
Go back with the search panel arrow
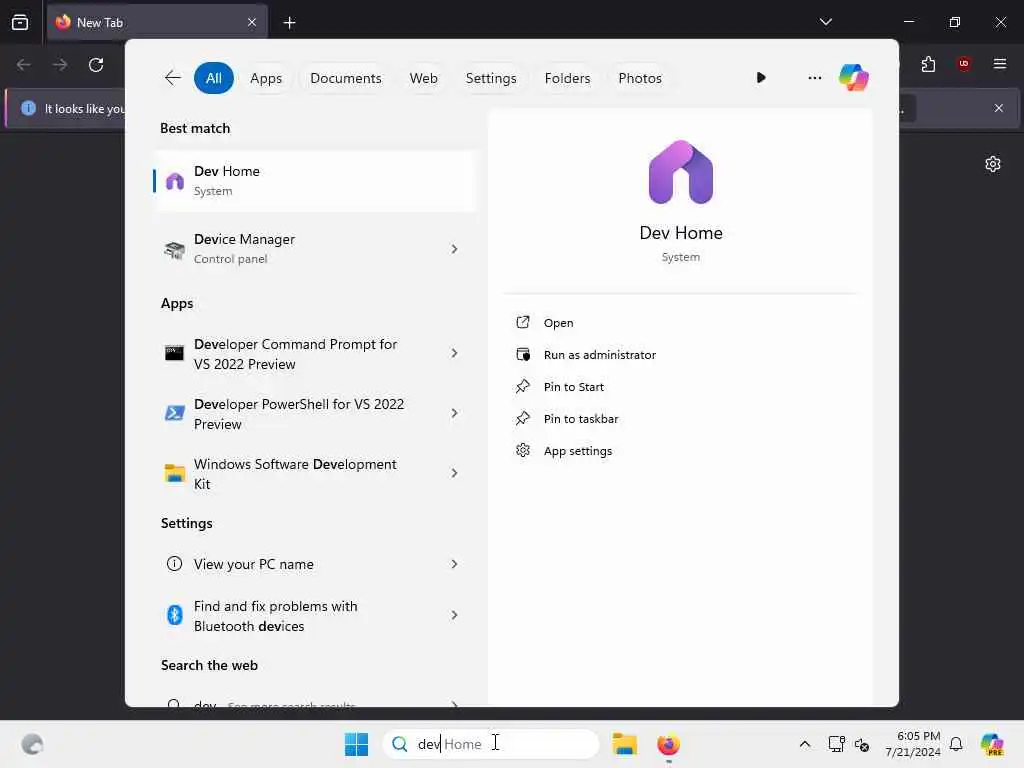point(172,78)
